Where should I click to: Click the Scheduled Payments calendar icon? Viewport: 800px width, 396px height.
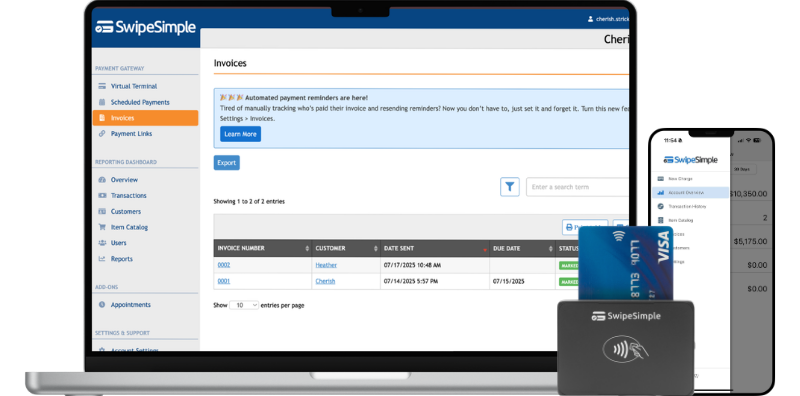[102, 102]
